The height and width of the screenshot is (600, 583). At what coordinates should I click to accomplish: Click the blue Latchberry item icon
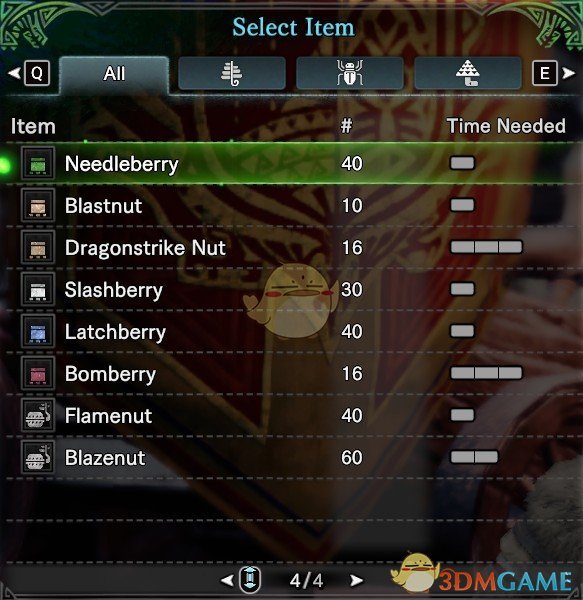click(x=38, y=331)
